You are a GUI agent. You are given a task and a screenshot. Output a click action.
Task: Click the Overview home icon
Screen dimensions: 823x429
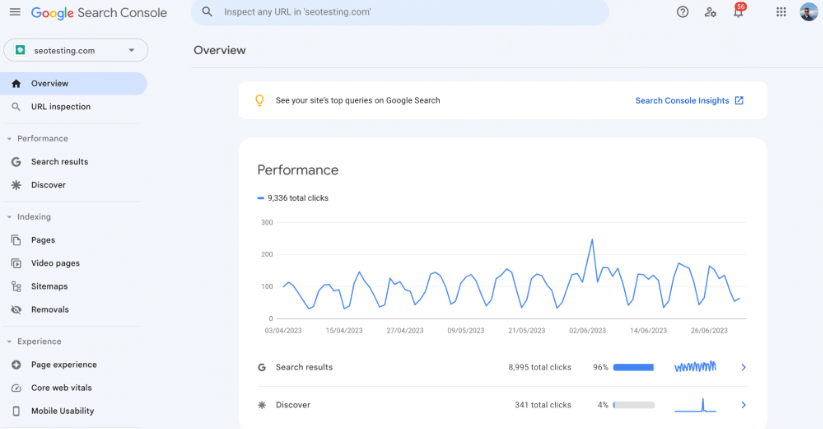16,83
